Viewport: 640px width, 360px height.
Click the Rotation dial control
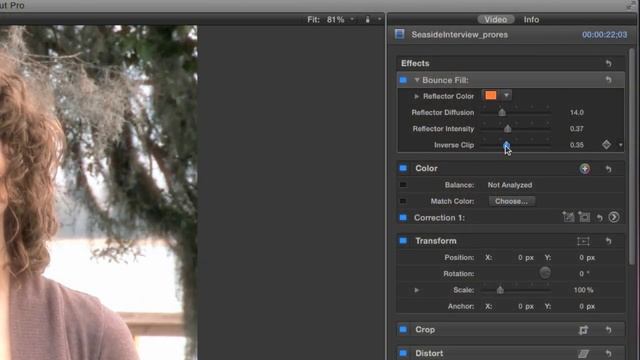tap(544, 273)
